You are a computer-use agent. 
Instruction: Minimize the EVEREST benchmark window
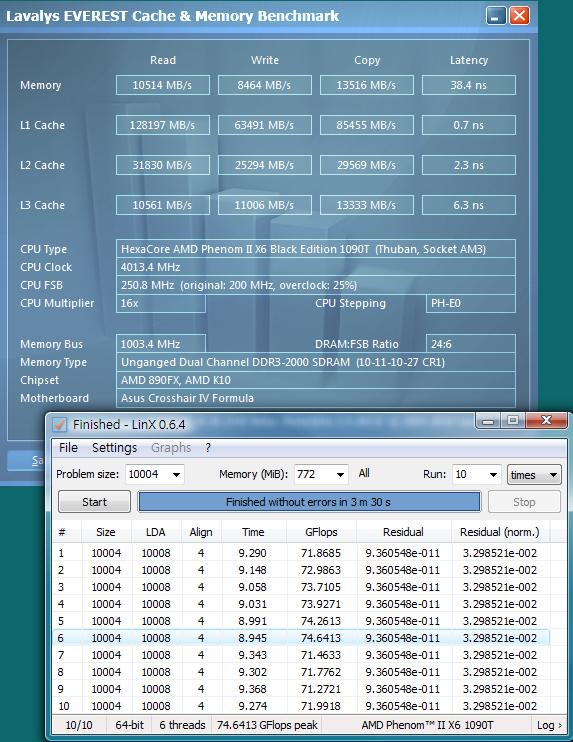coord(496,16)
